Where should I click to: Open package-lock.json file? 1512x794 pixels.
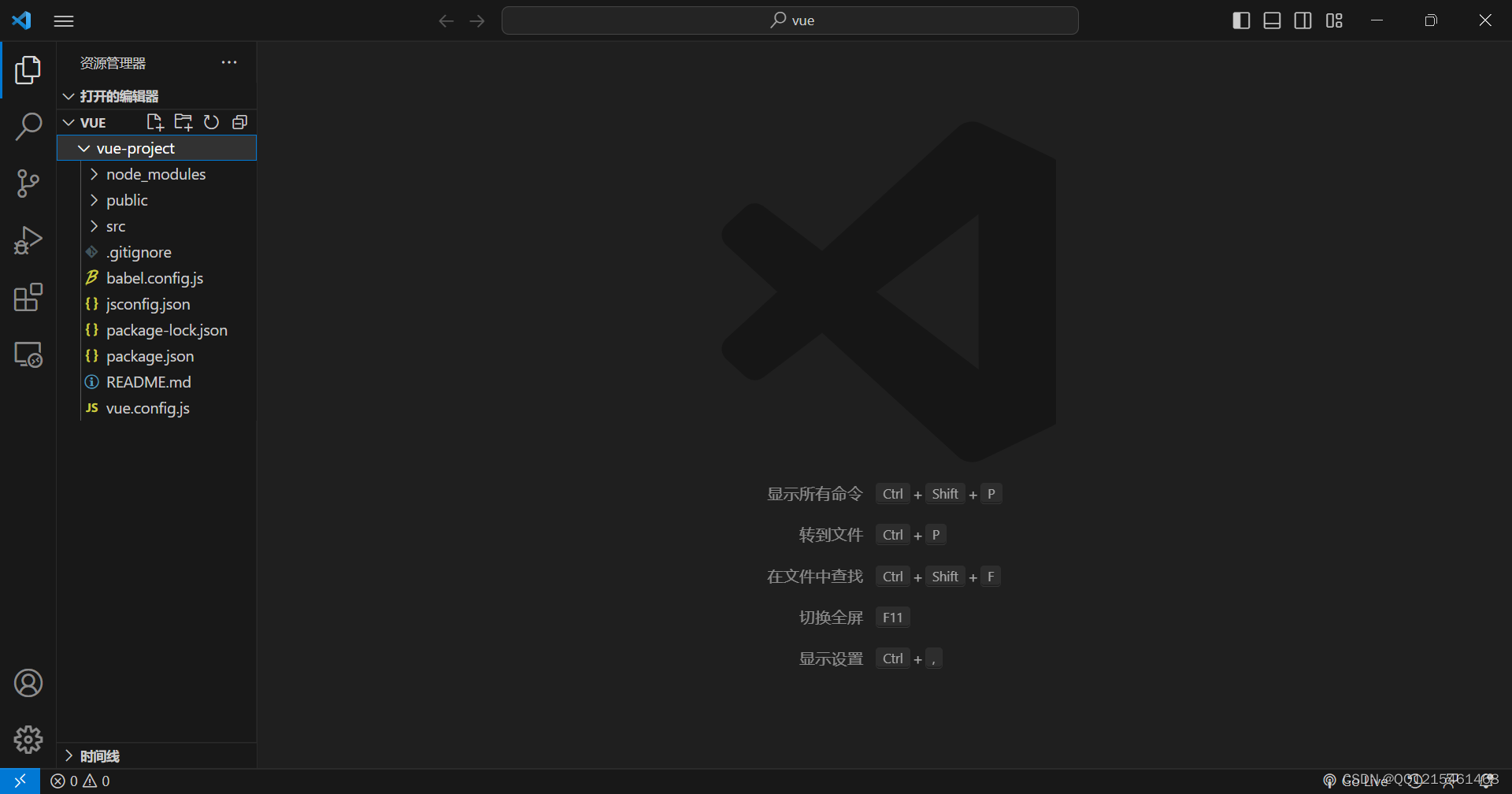click(157, 330)
